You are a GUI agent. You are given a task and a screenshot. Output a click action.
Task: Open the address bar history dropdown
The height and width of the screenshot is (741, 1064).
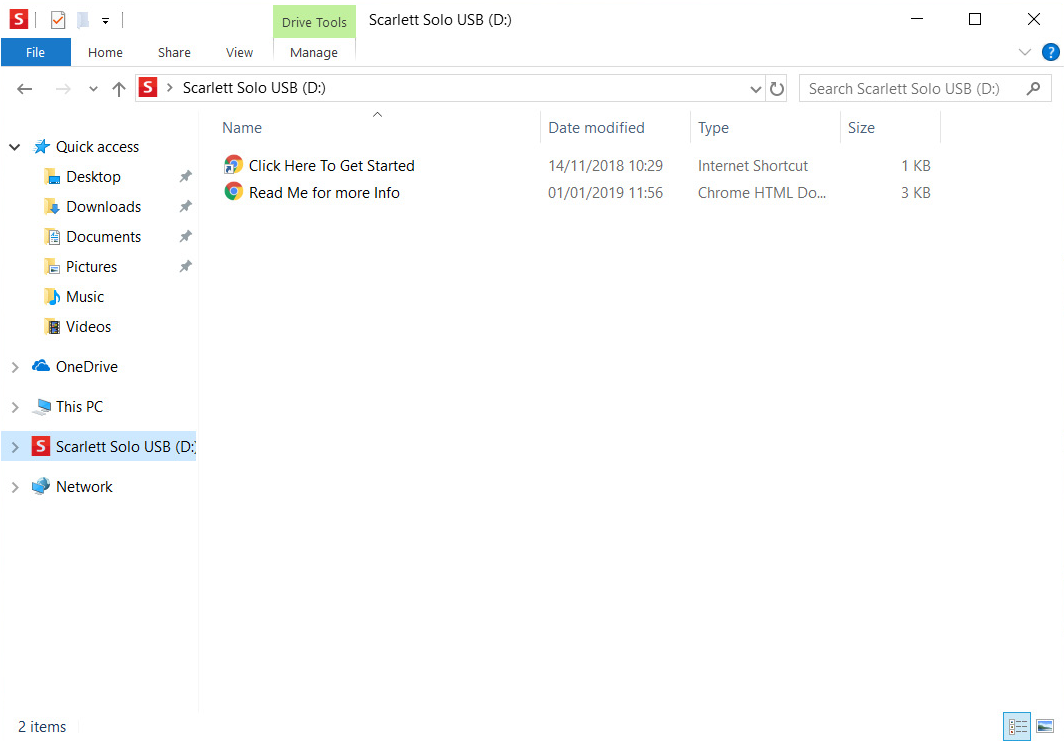coord(755,89)
